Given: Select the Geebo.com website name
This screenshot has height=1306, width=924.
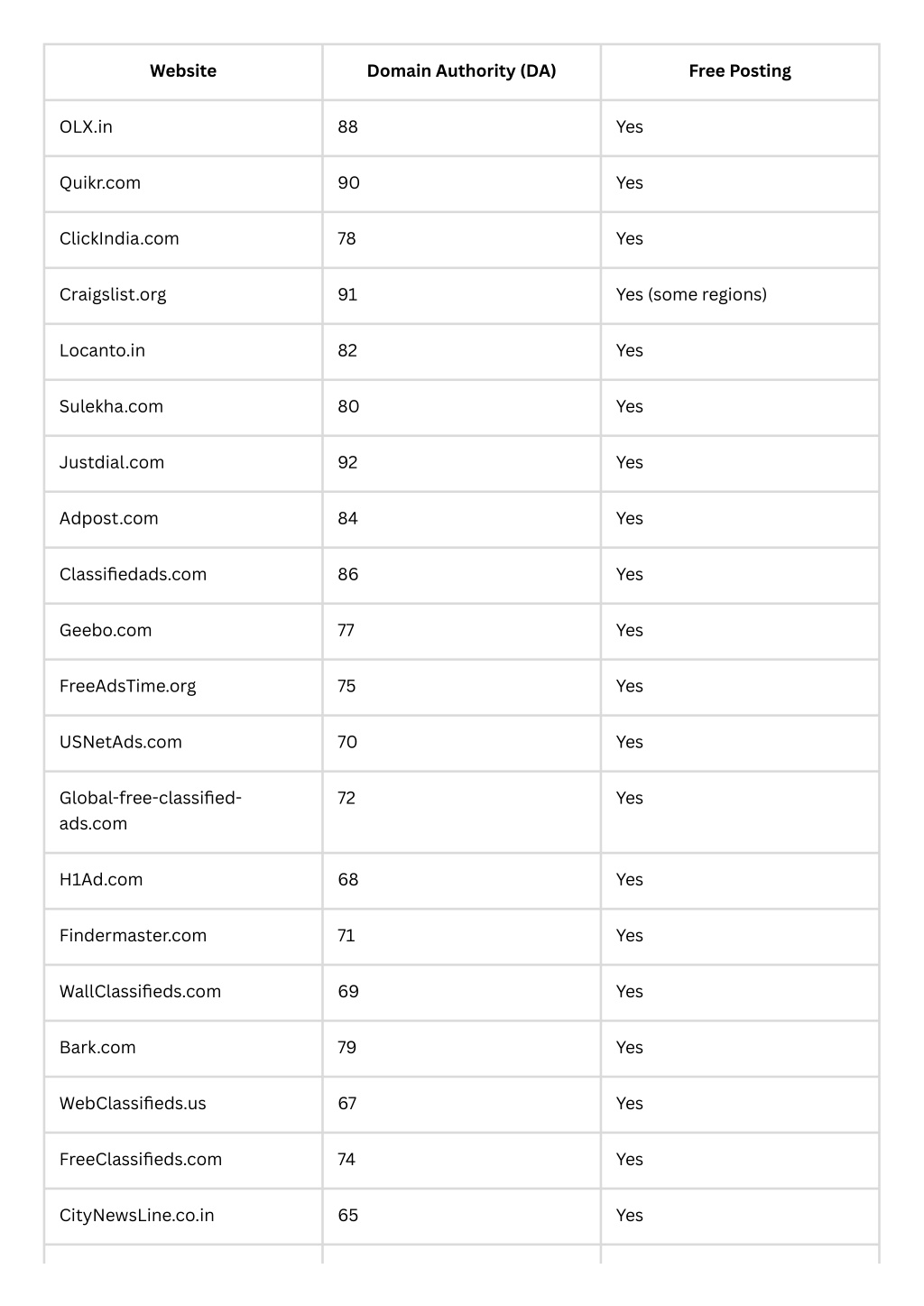Looking at the screenshot, I should pyautogui.click(x=106, y=631).
